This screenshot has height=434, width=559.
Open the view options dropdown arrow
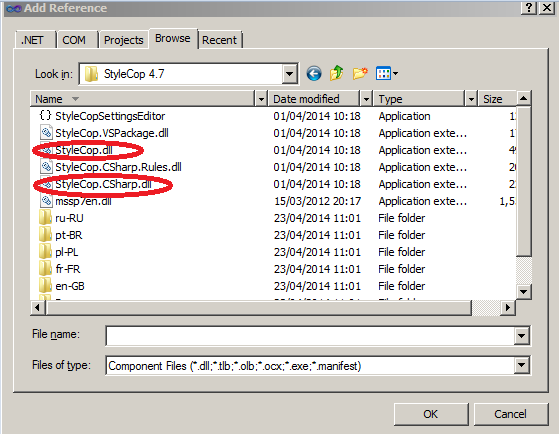tap(395, 74)
